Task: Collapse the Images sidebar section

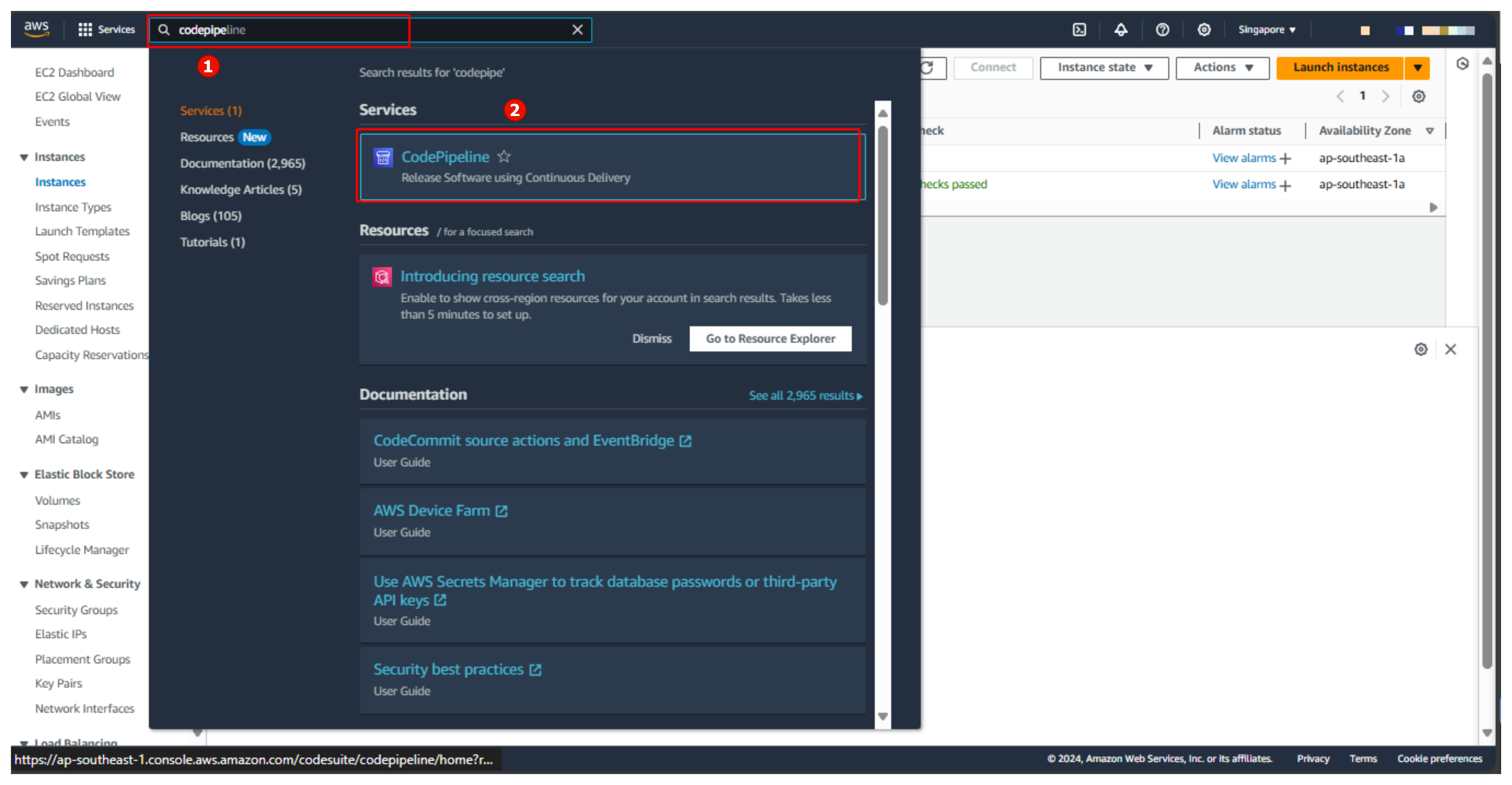Action: tap(24, 389)
